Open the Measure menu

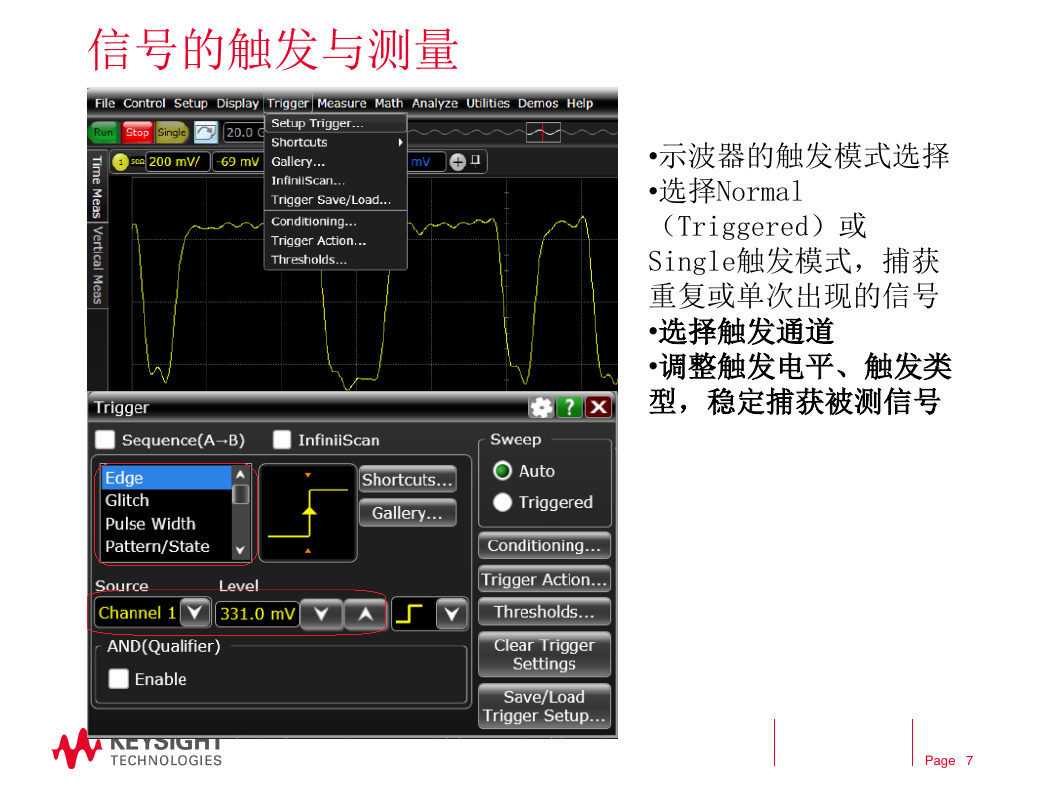pyautogui.click(x=342, y=103)
